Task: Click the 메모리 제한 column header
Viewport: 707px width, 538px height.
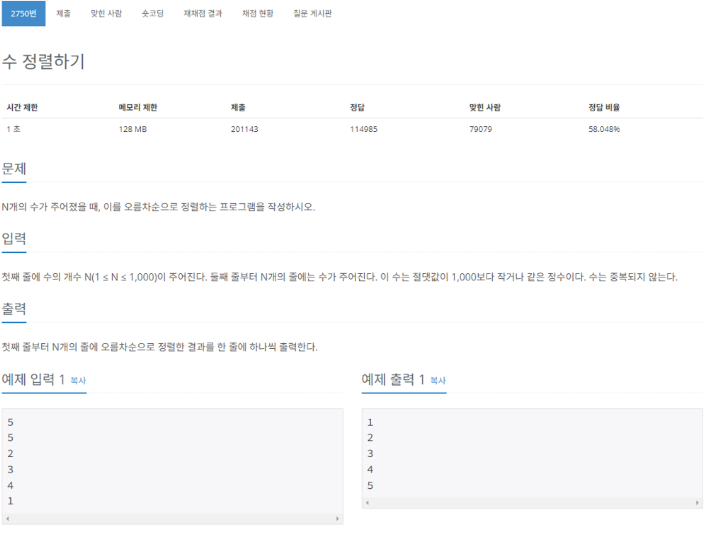Action: click(138, 107)
